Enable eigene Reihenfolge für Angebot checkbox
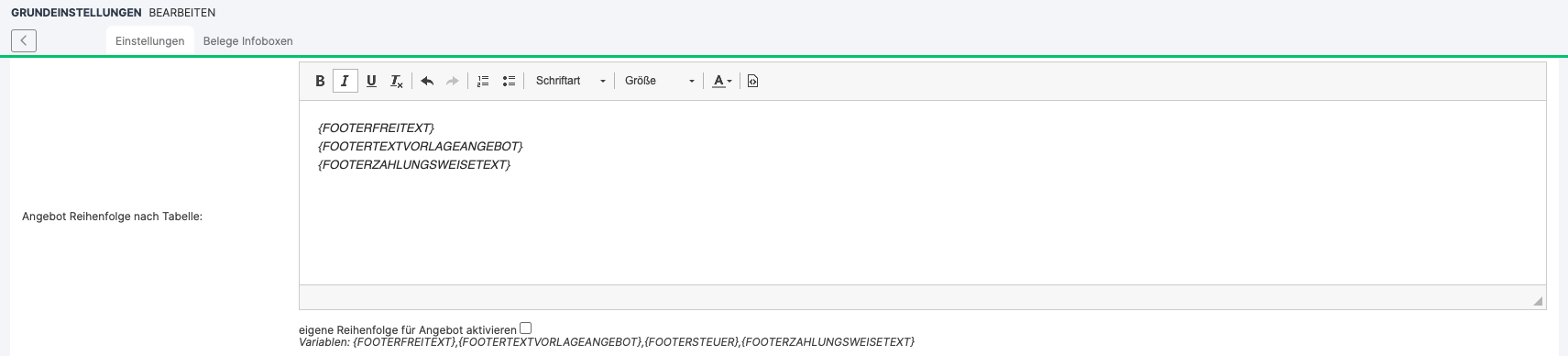Viewport: 1568px width, 356px height. [x=525, y=328]
